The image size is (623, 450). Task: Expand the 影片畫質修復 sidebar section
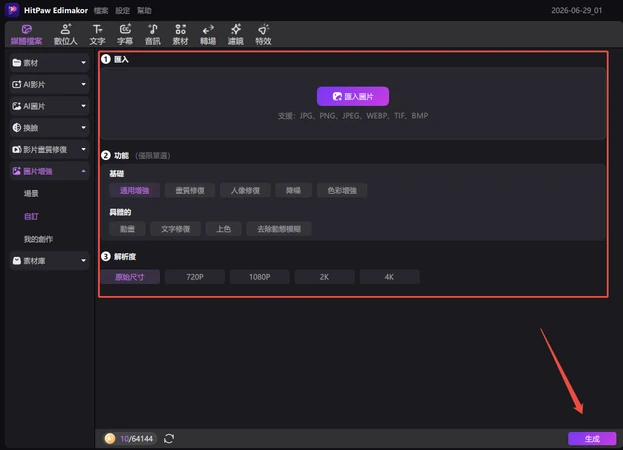[x=49, y=149]
